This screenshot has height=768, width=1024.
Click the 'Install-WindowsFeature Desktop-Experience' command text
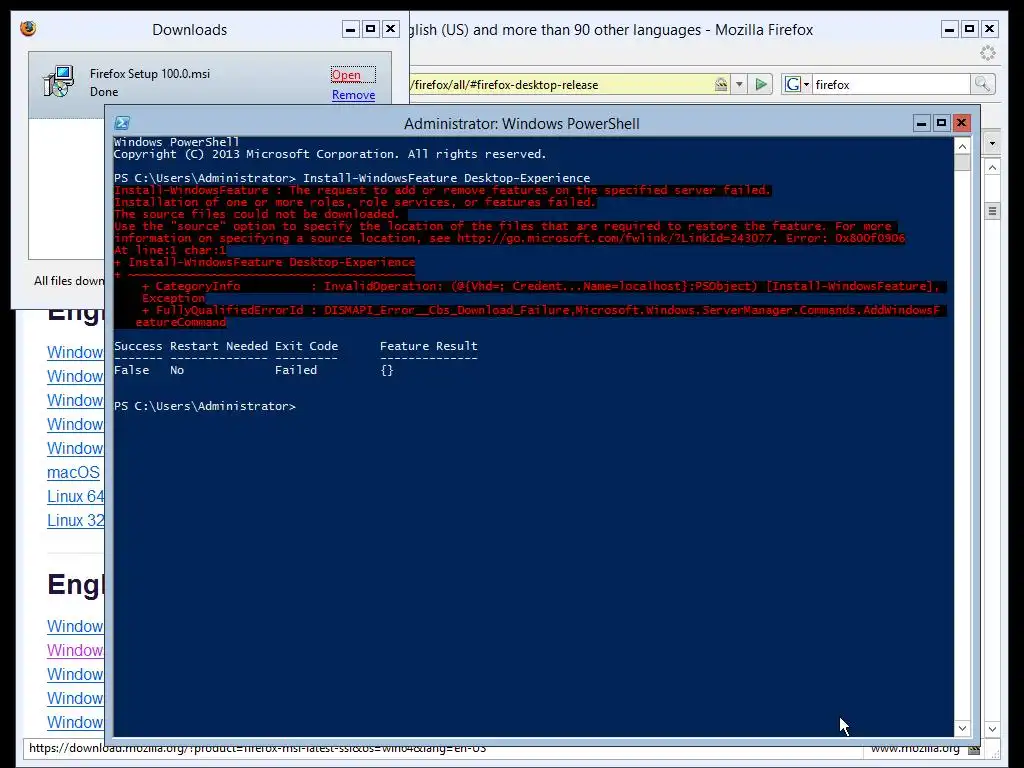point(446,178)
